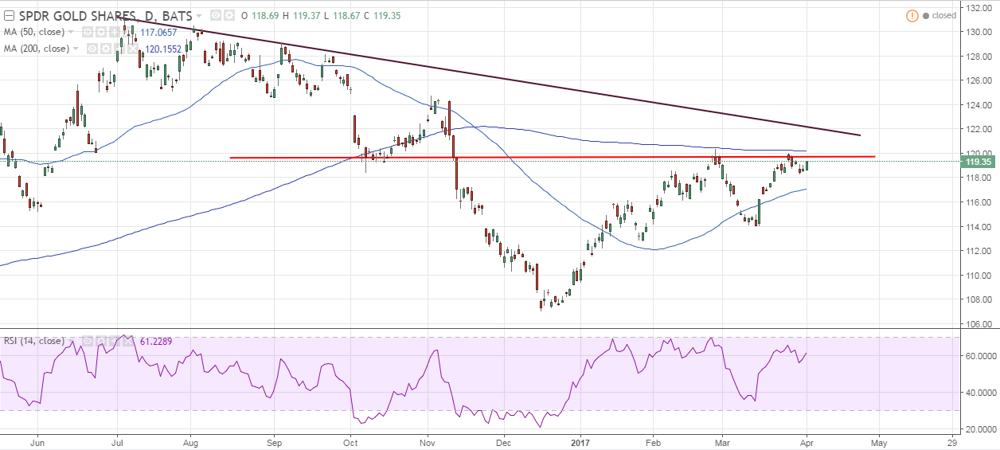Collapse the SPDR Gold Shares legend box
The image size is (1000, 450).
point(9,15)
